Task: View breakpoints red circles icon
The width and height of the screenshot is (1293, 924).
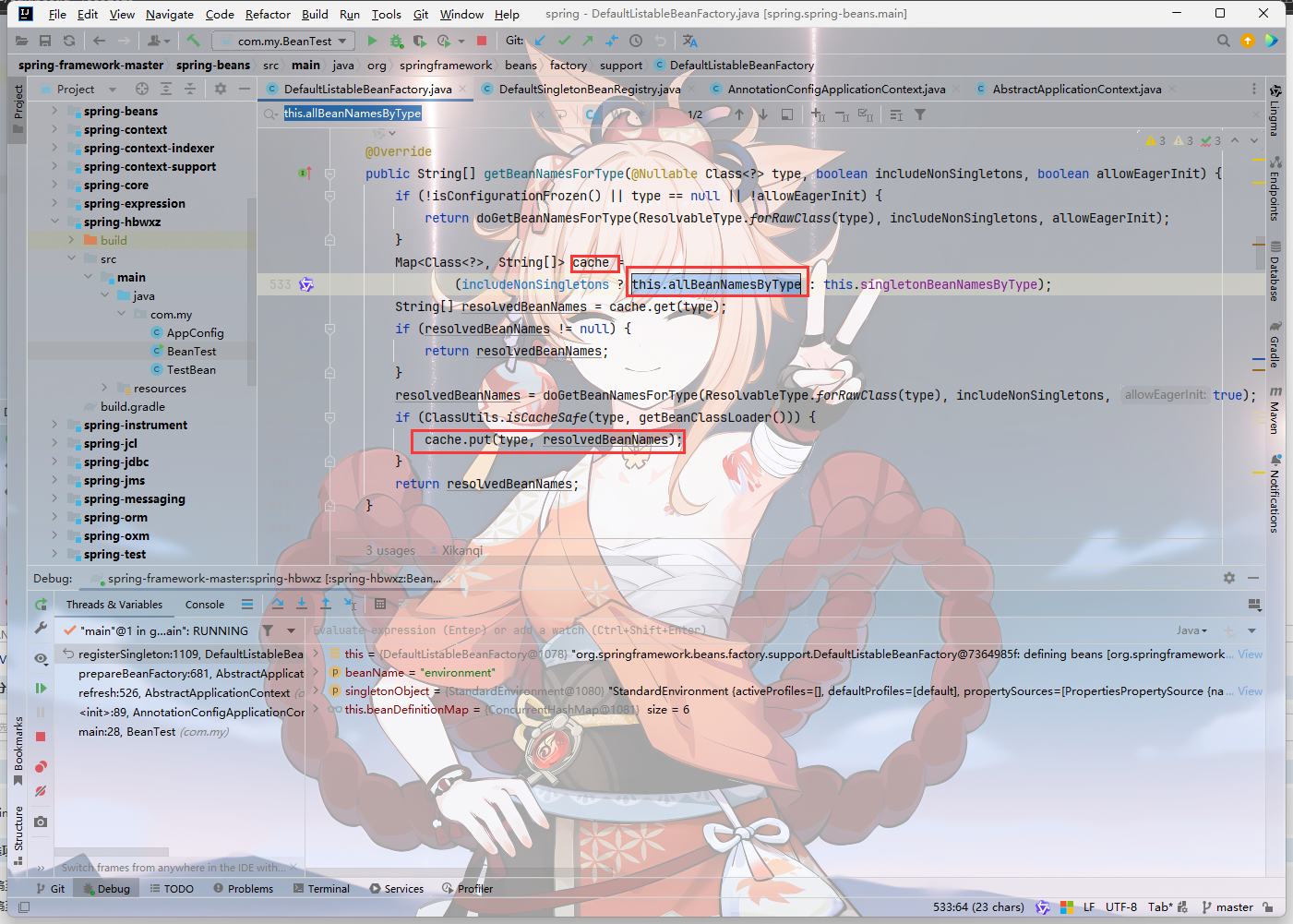Action: (41, 767)
